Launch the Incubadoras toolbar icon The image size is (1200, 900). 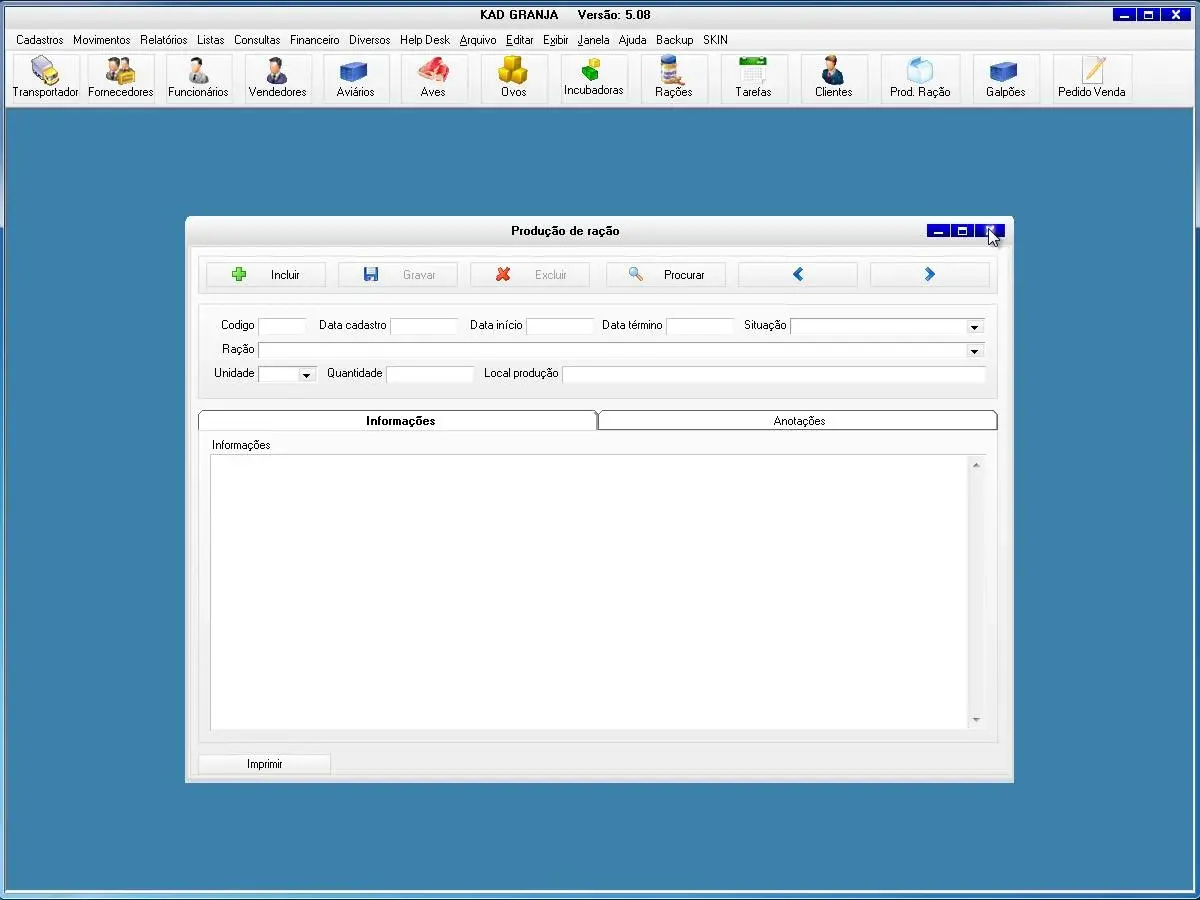[x=593, y=78]
